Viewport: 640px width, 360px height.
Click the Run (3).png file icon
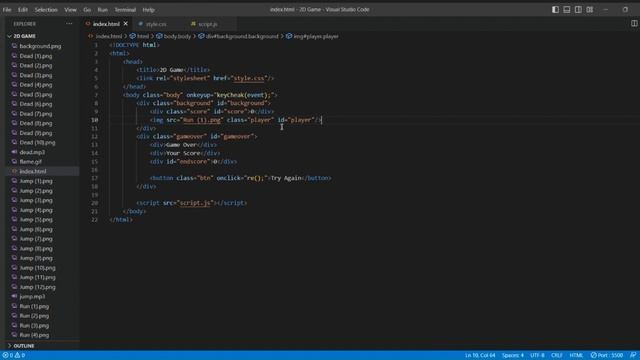(14, 325)
